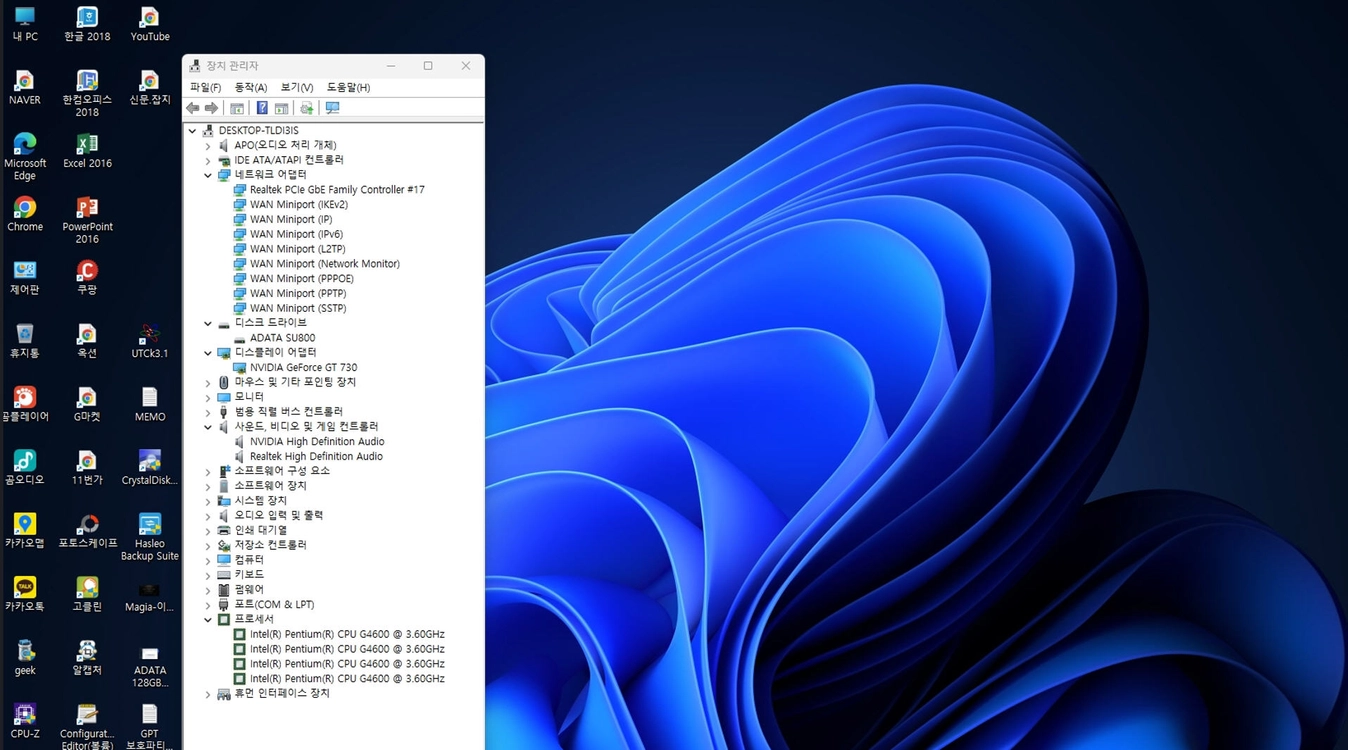Select Realtek PCIe GbE Family Controller #17
Viewport: 1348px width, 750px height.
click(337, 189)
